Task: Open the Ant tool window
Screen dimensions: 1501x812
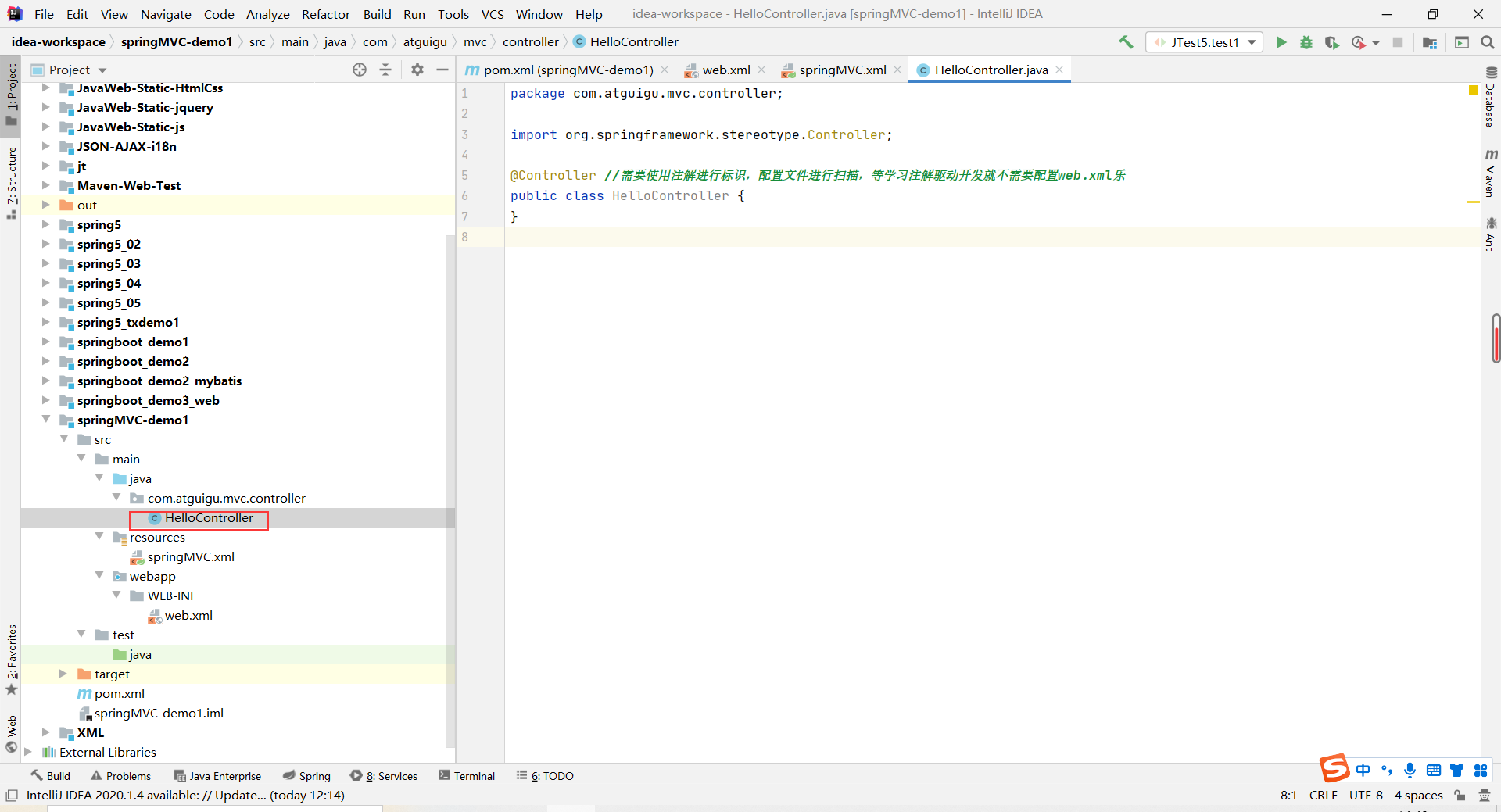Action: [x=1491, y=234]
